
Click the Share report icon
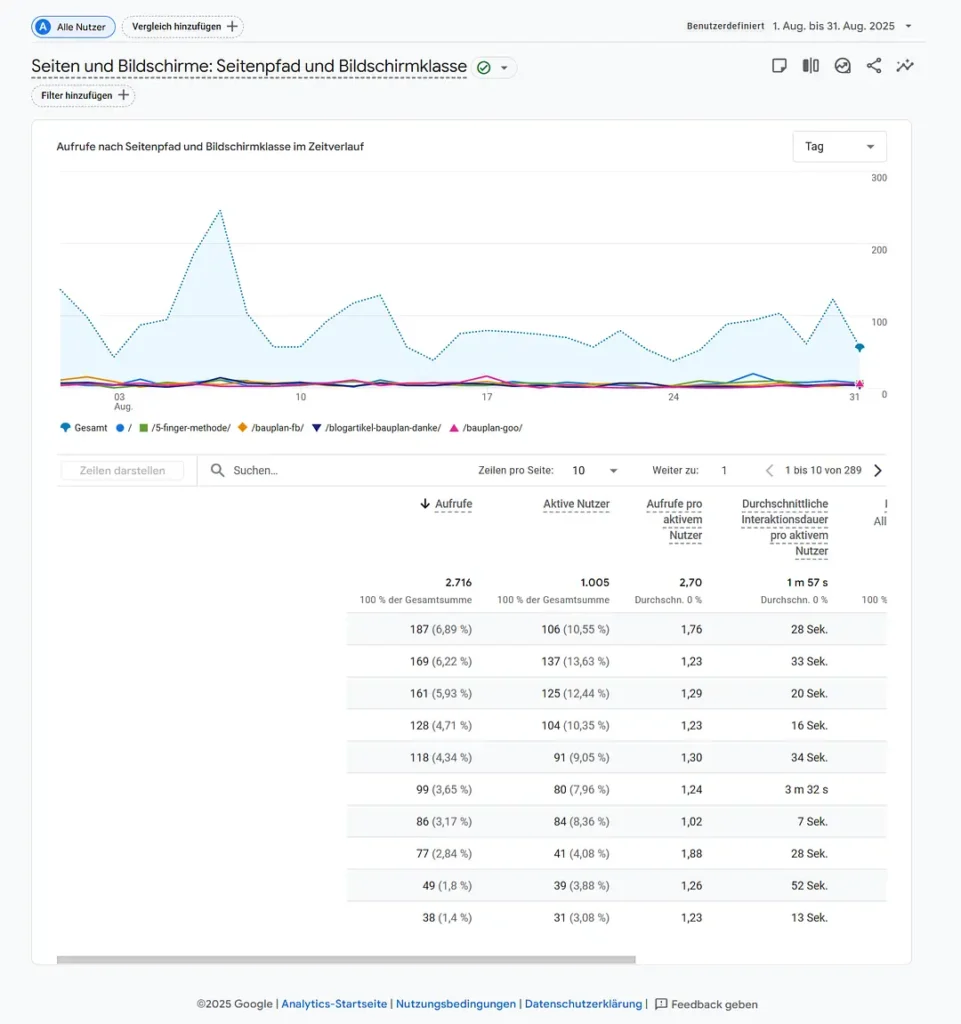tap(874, 65)
